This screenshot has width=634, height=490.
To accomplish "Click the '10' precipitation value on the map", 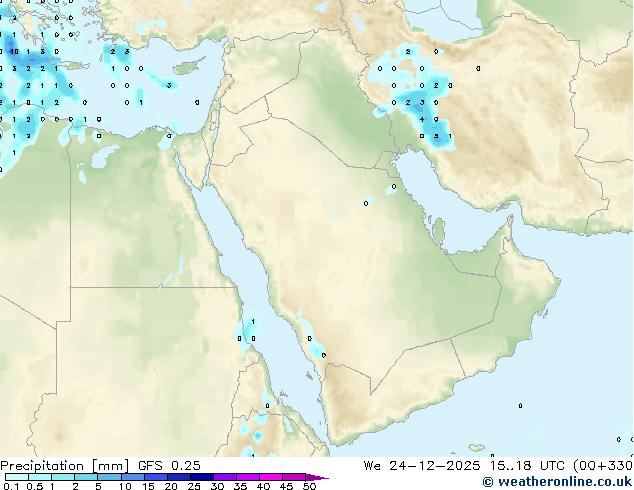I will coord(14,52).
